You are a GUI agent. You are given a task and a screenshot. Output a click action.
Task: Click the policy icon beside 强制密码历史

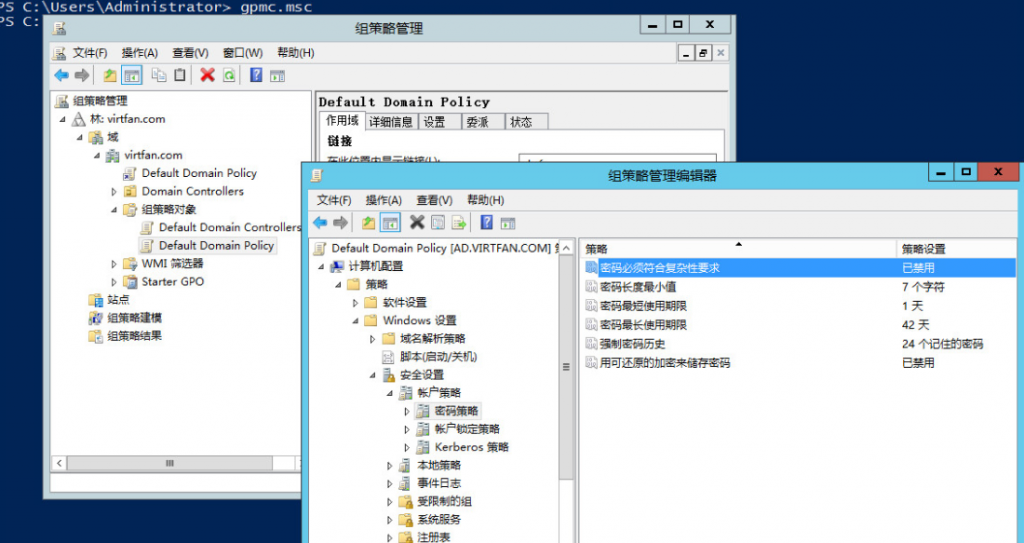591,343
